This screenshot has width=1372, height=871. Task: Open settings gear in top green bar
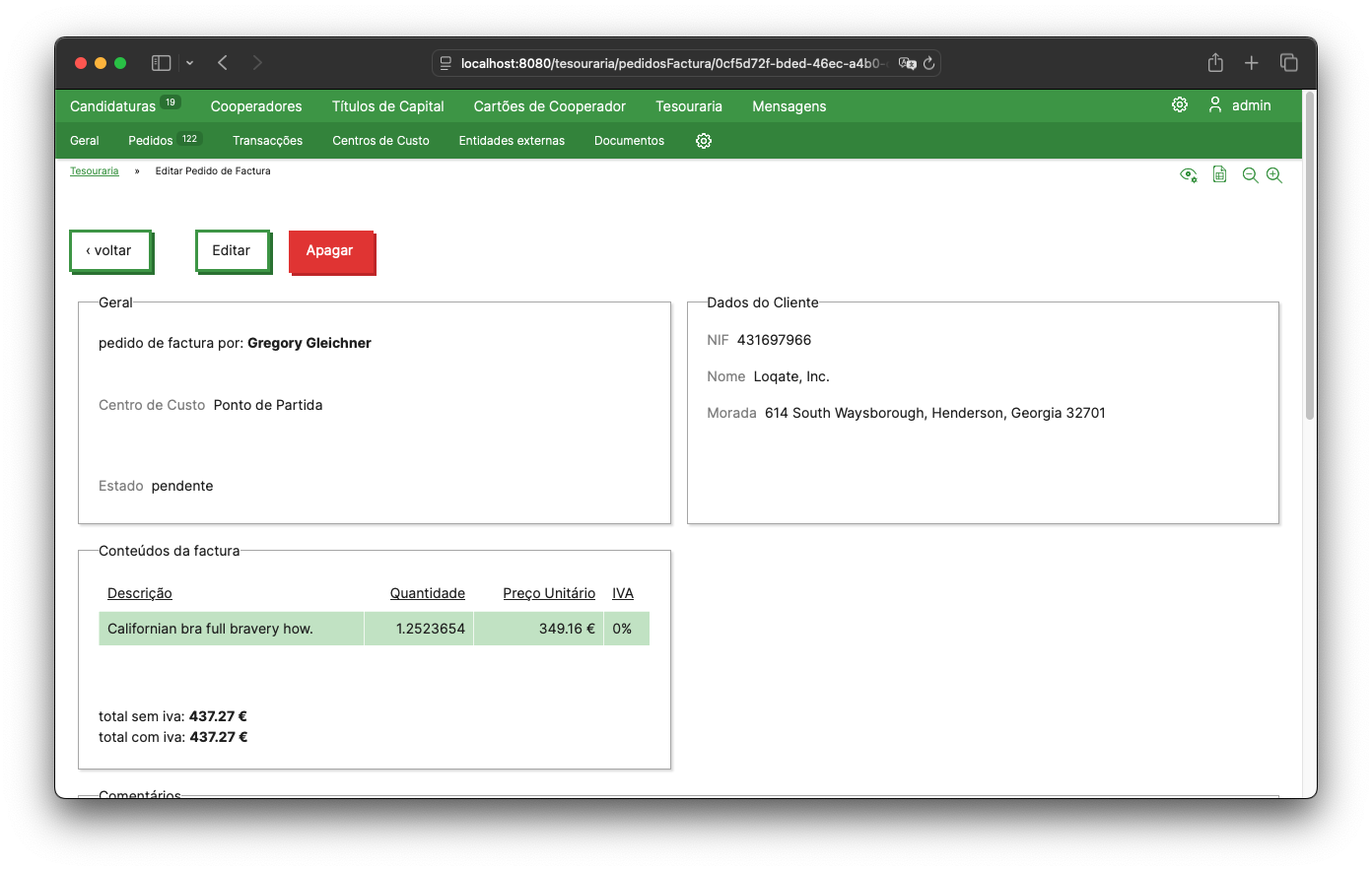click(x=1180, y=104)
